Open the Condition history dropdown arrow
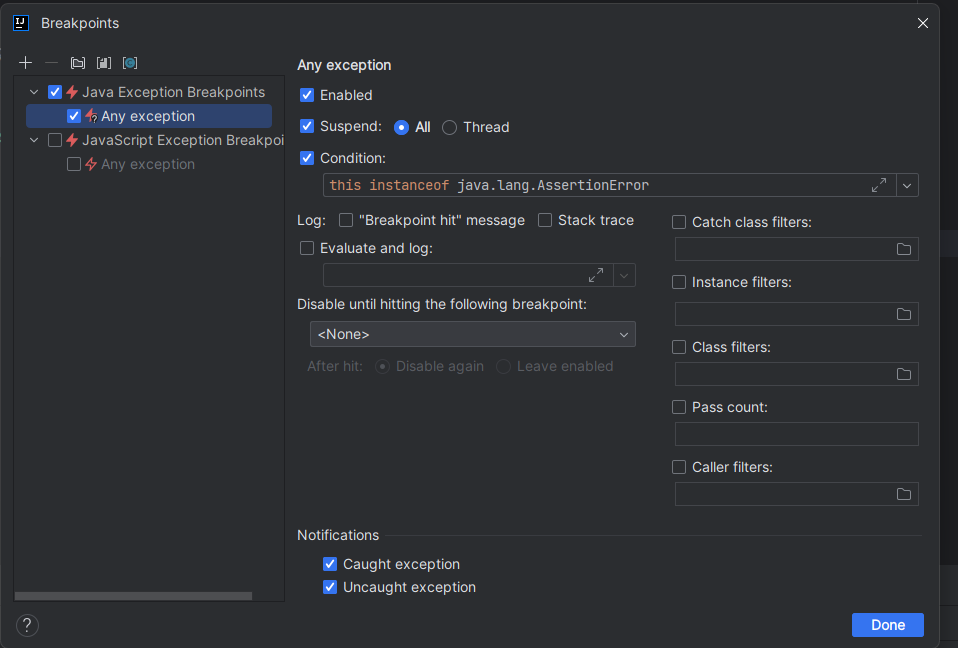This screenshot has height=648, width=958. (x=907, y=185)
